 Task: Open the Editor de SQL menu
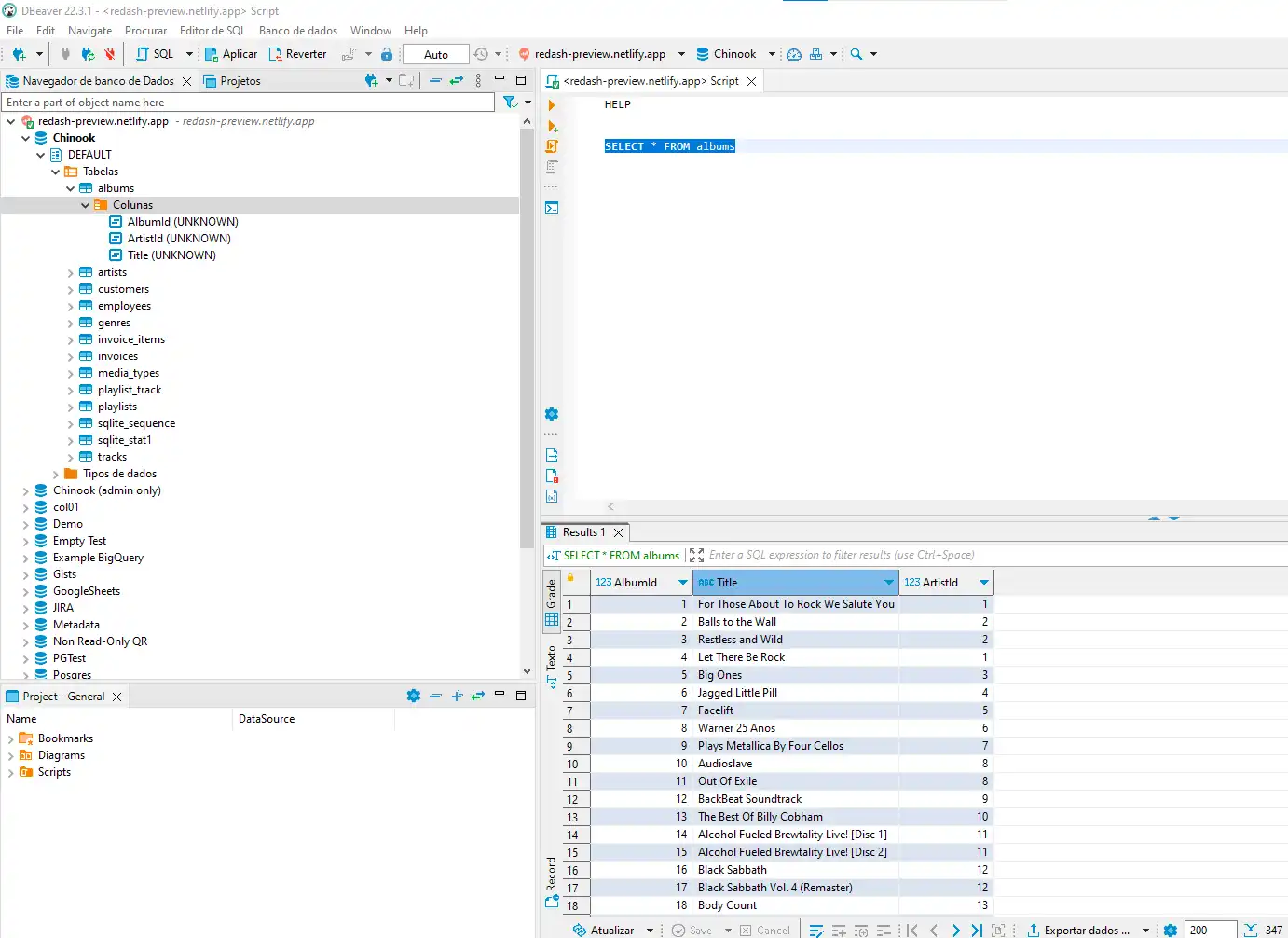pos(212,31)
